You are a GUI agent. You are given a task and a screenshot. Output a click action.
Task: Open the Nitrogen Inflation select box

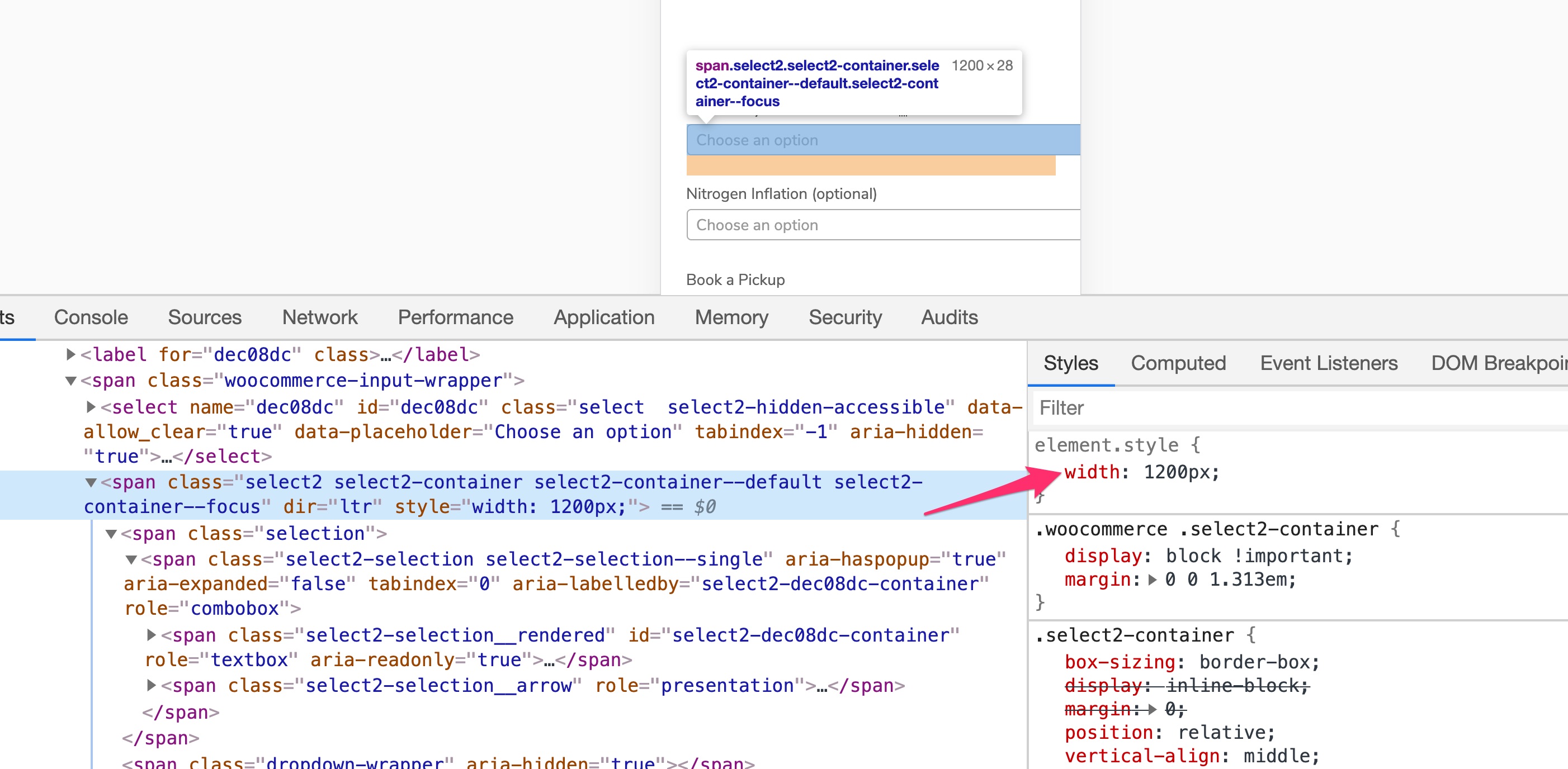click(883, 225)
